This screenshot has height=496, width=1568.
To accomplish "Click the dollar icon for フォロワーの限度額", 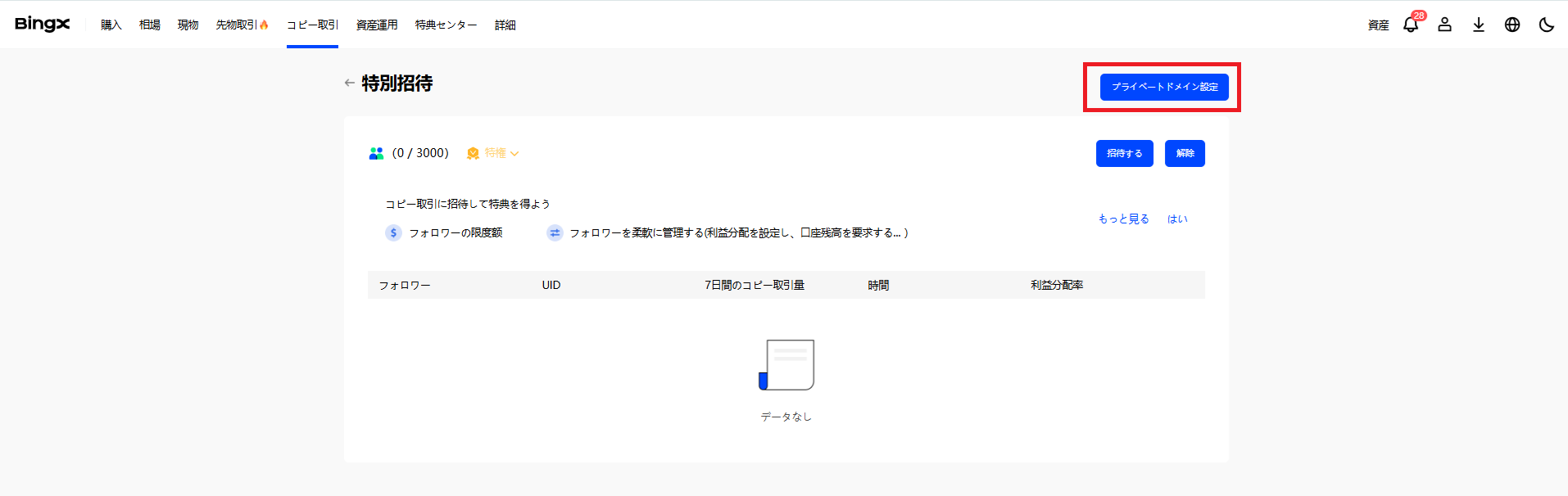I will click(393, 233).
